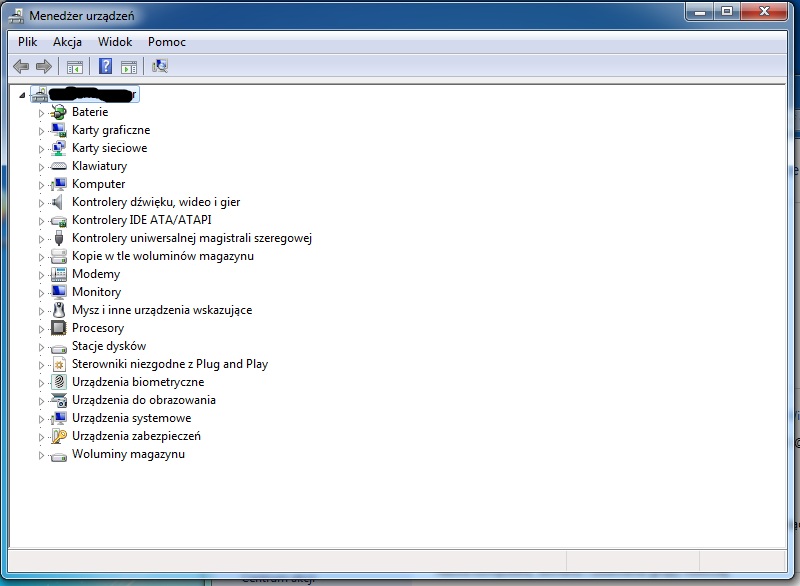Expand the Stacje dysków node
Viewport: 800px width, 586px height.
pos(41,347)
